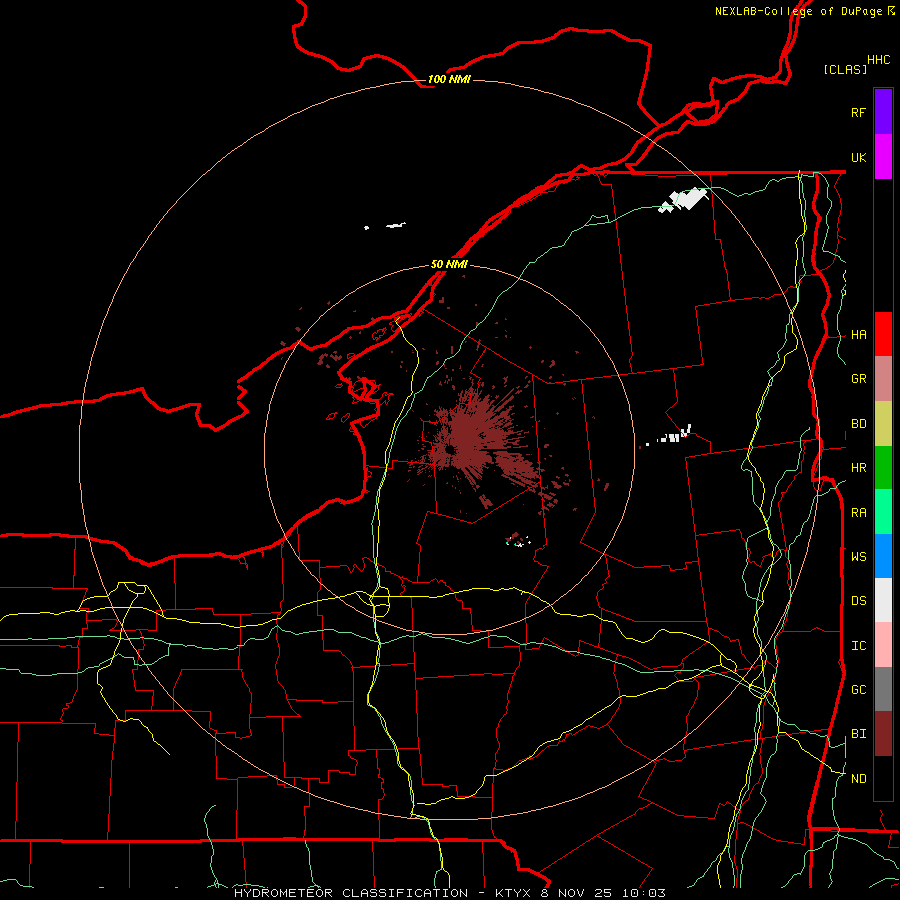Viewport: 900px width, 900px height.
Task: Click the DS white legend swatch
Action: 883,600
